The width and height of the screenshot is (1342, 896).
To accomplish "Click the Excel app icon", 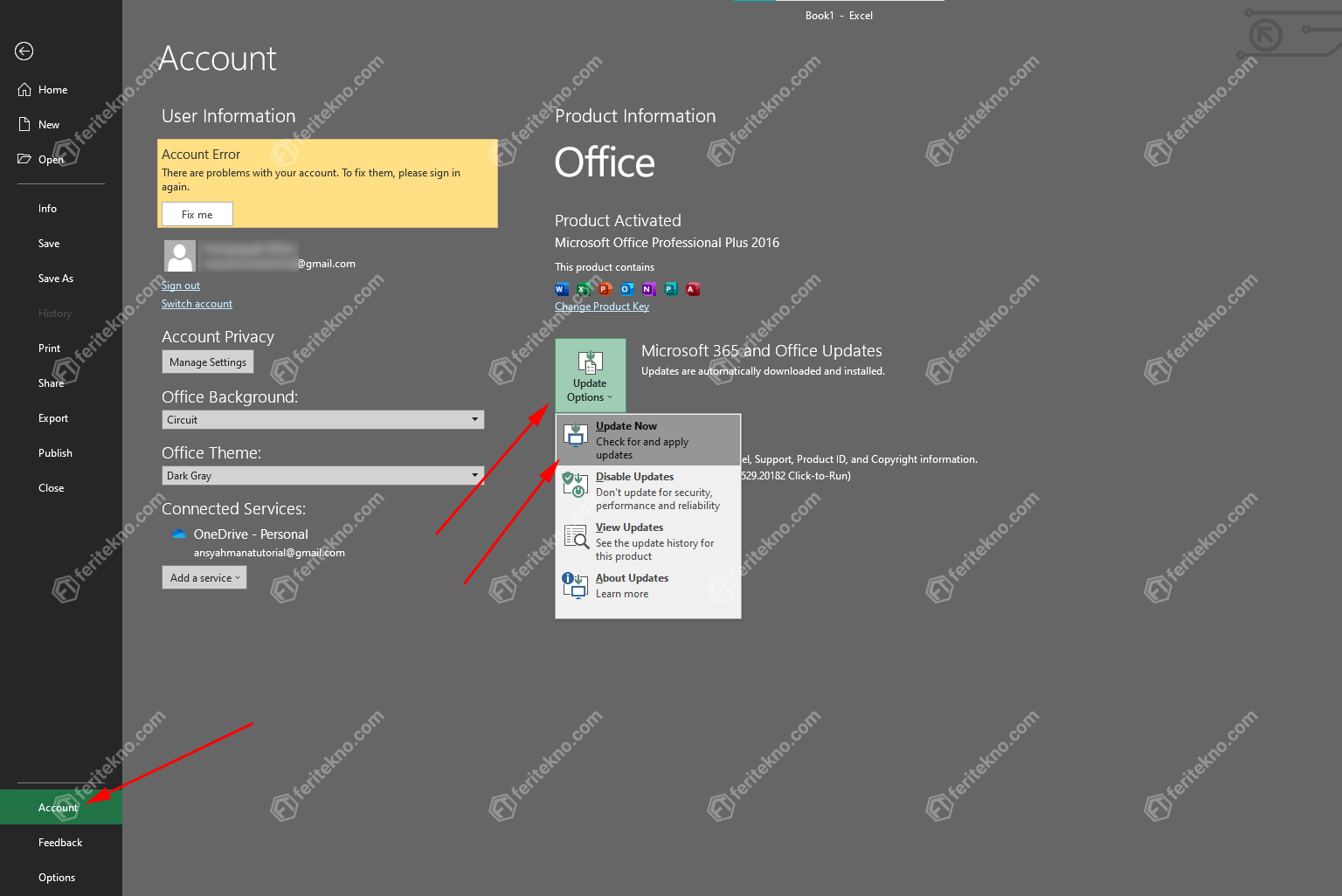I will coord(584,290).
